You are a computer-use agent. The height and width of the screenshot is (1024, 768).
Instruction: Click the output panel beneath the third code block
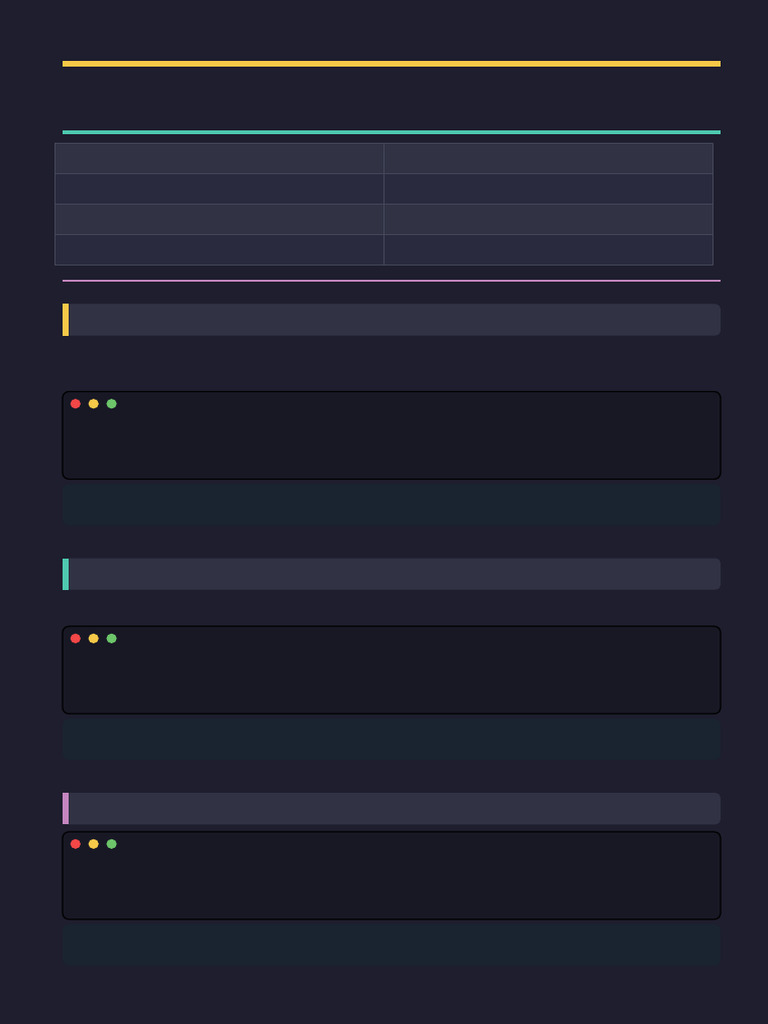click(x=391, y=944)
